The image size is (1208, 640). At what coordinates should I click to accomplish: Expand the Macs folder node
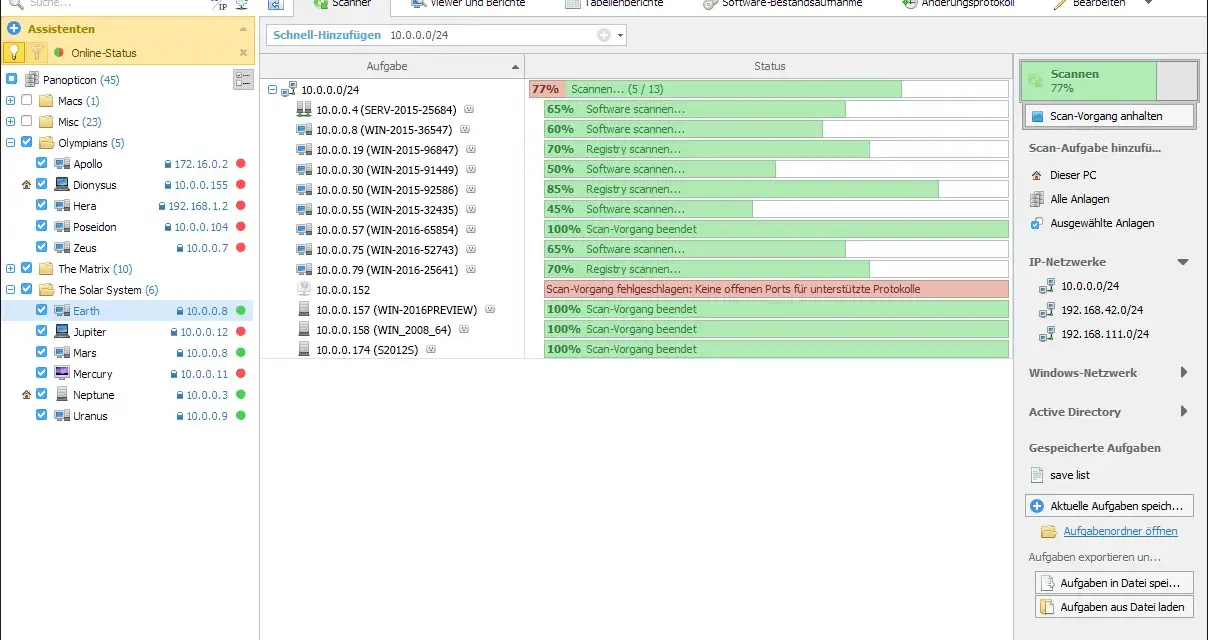[11, 101]
